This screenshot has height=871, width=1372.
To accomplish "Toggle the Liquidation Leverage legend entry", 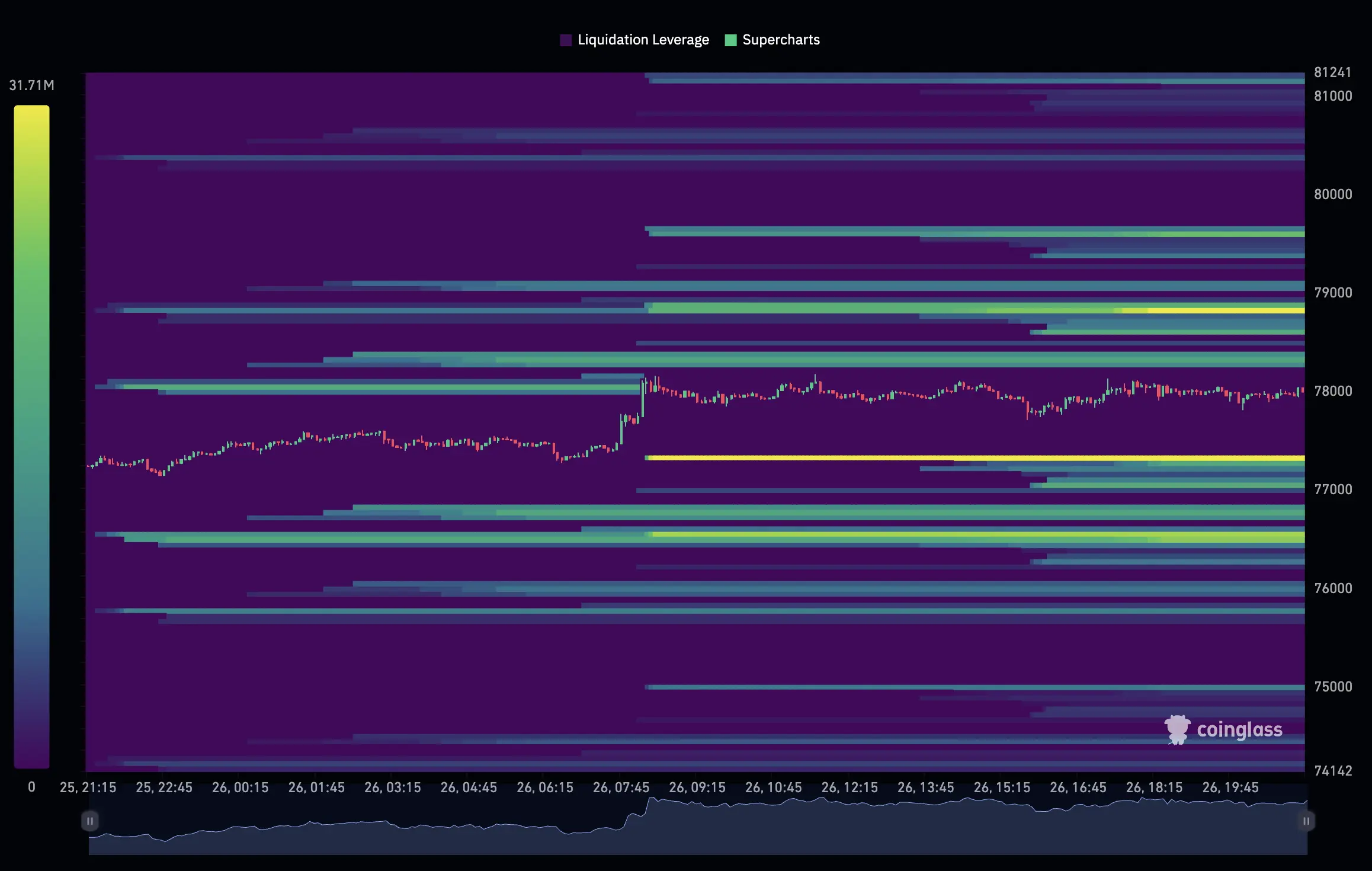I will tap(643, 40).
